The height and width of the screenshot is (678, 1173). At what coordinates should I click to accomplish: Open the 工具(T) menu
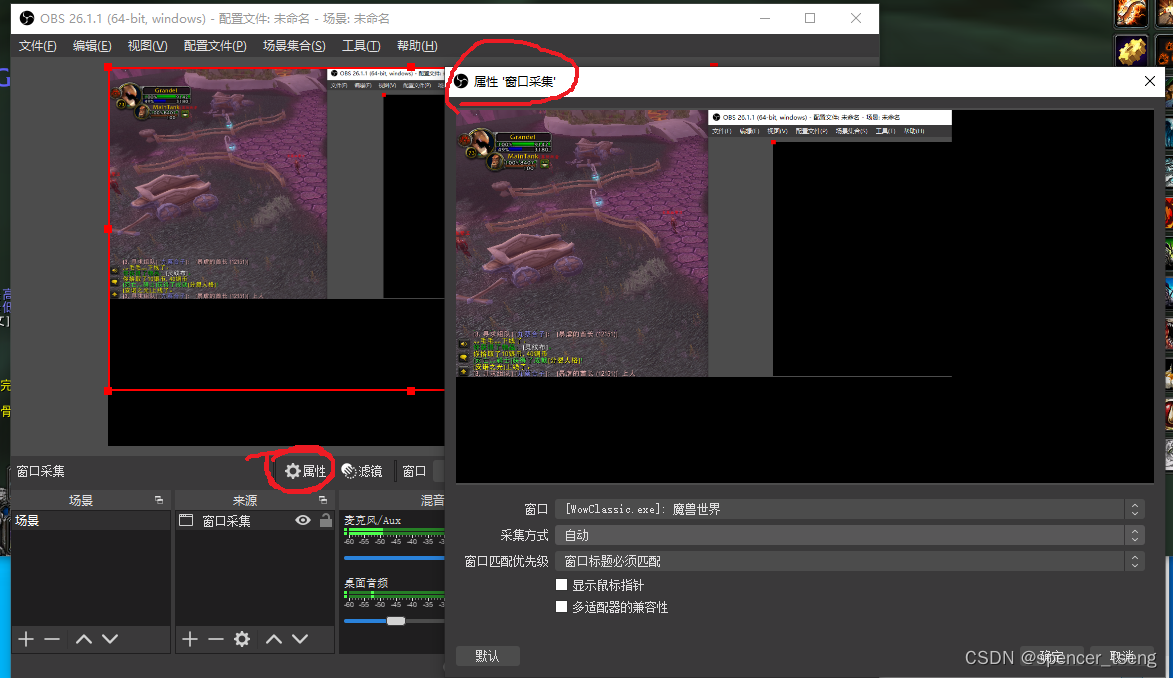[x=361, y=46]
